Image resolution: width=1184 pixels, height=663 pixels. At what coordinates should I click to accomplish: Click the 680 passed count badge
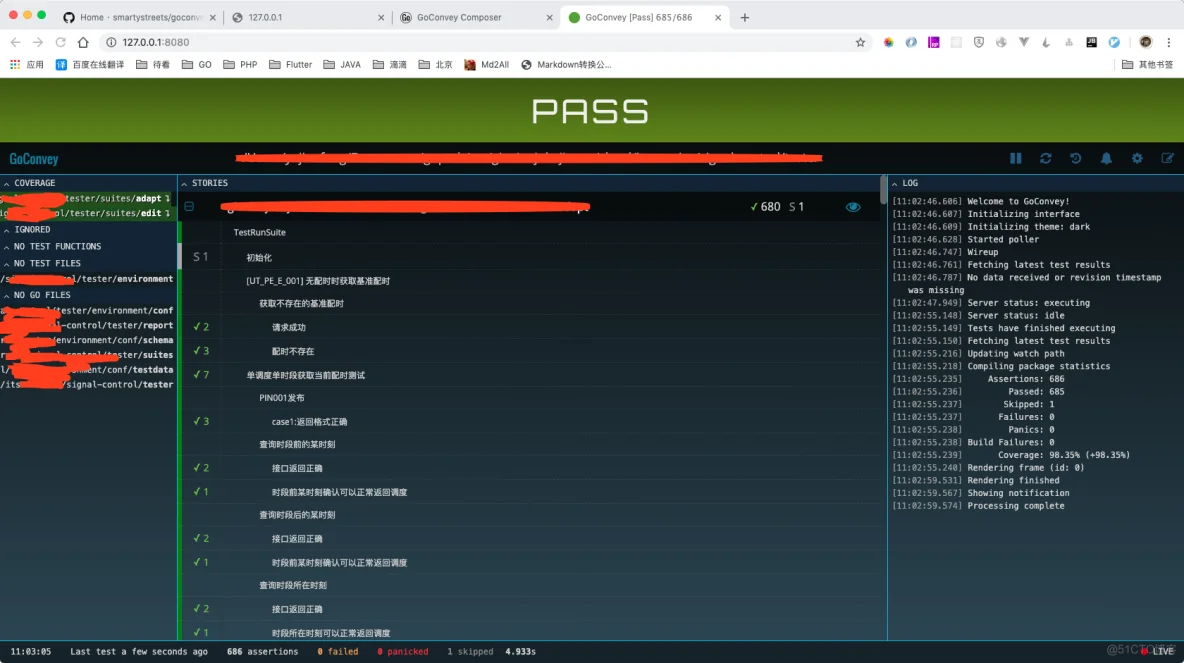(x=766, y=207)
